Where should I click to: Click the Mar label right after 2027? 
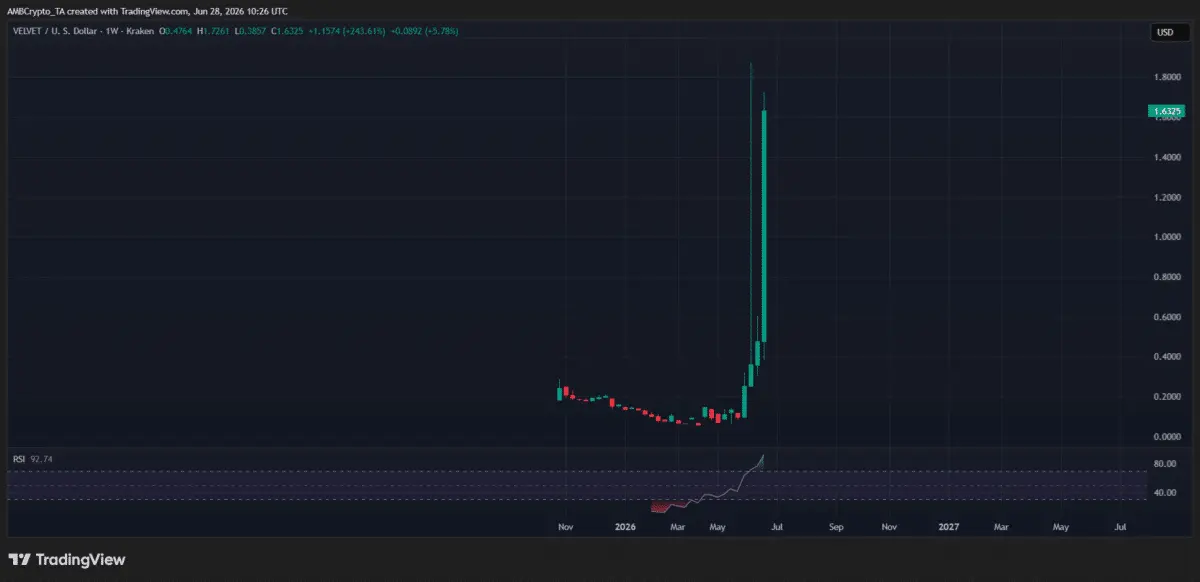[1002, 525]
